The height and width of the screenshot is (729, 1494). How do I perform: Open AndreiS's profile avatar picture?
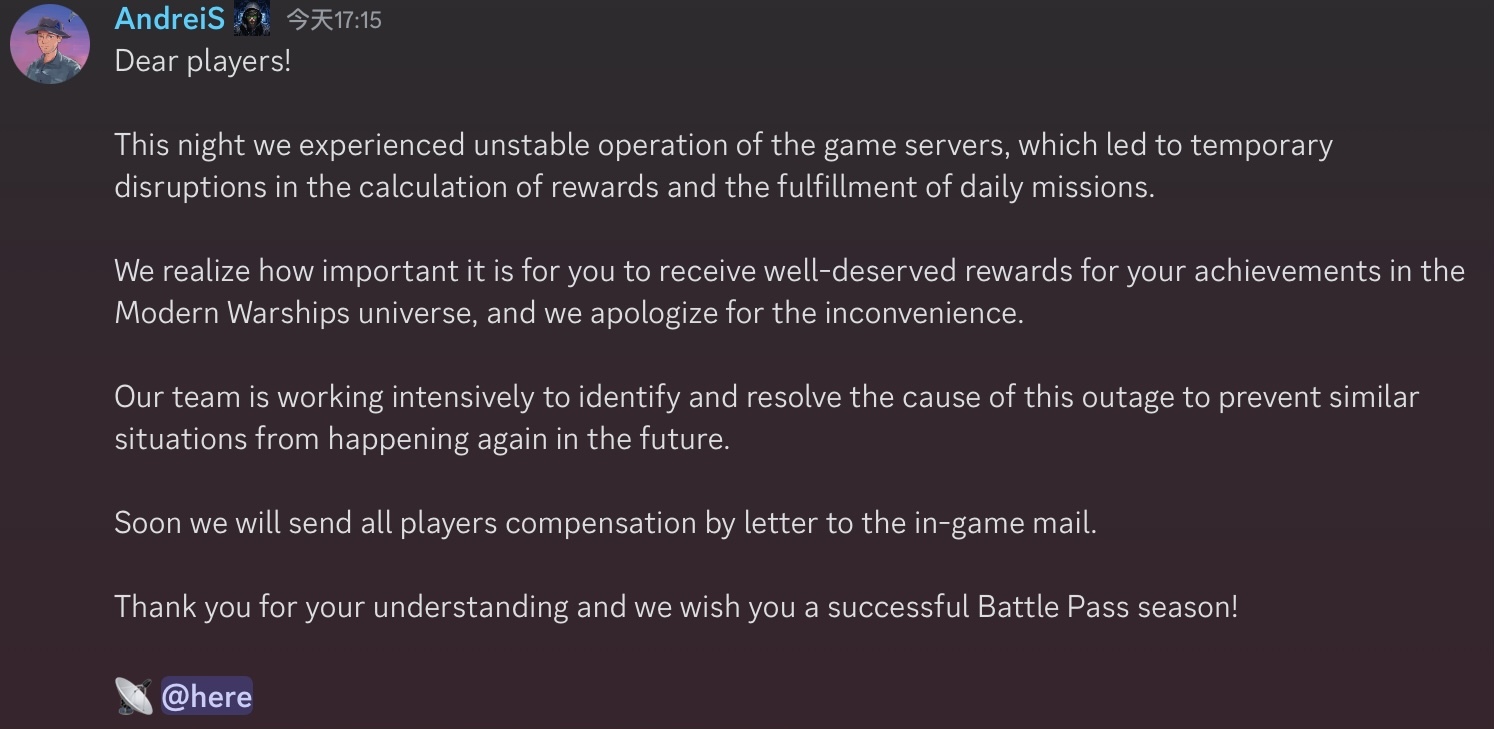[50, 44]
